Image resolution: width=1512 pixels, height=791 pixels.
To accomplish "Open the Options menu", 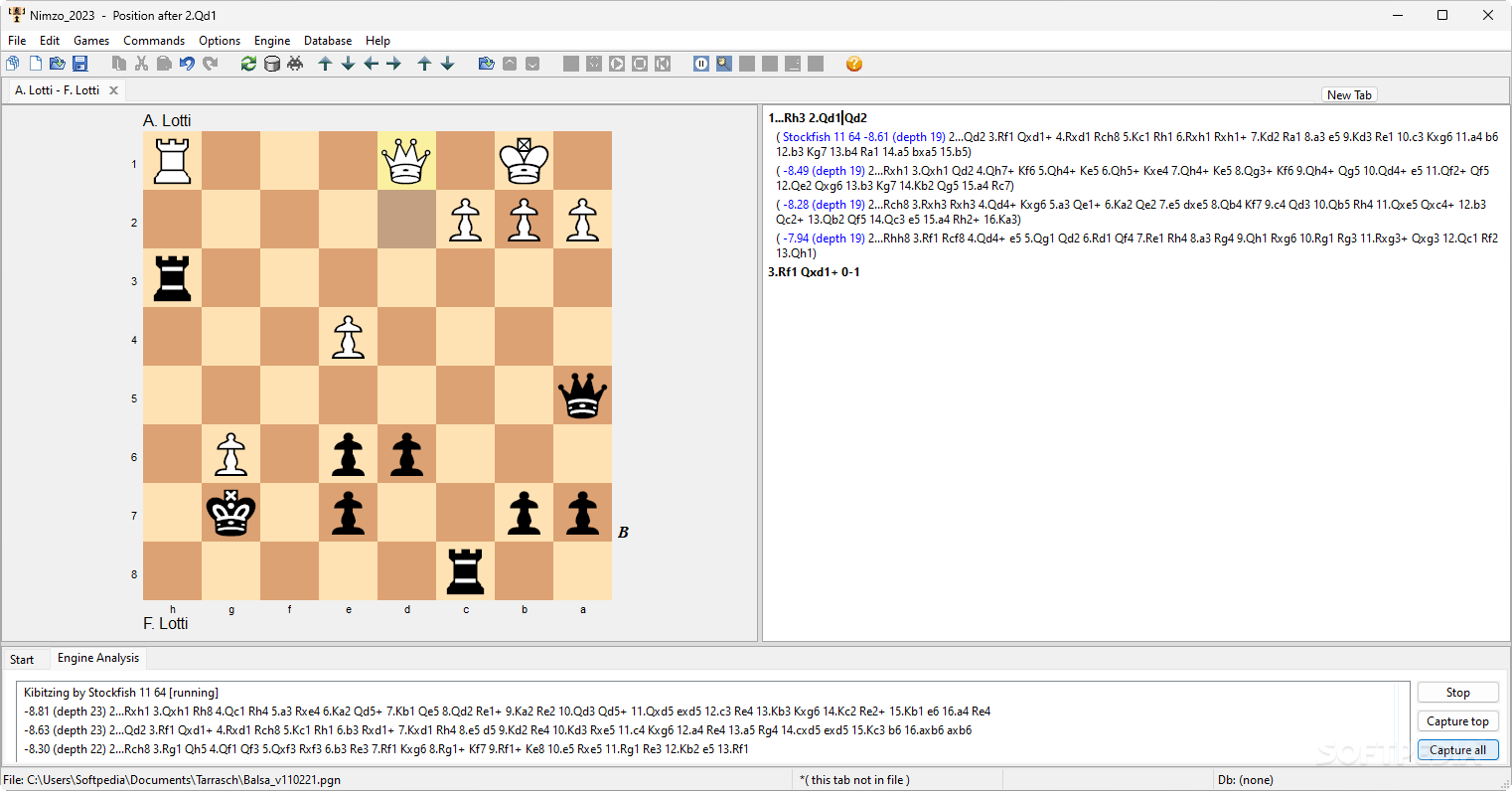I will point(220,41).
